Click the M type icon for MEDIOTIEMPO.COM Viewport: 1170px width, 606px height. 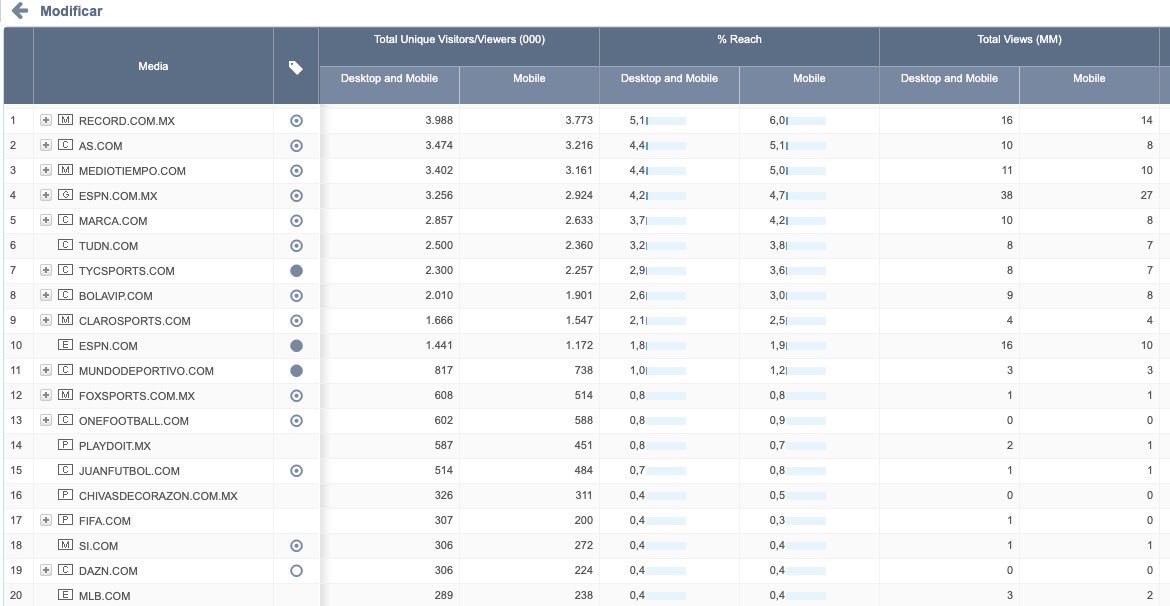pyautogui.click(x=65, y=170)
